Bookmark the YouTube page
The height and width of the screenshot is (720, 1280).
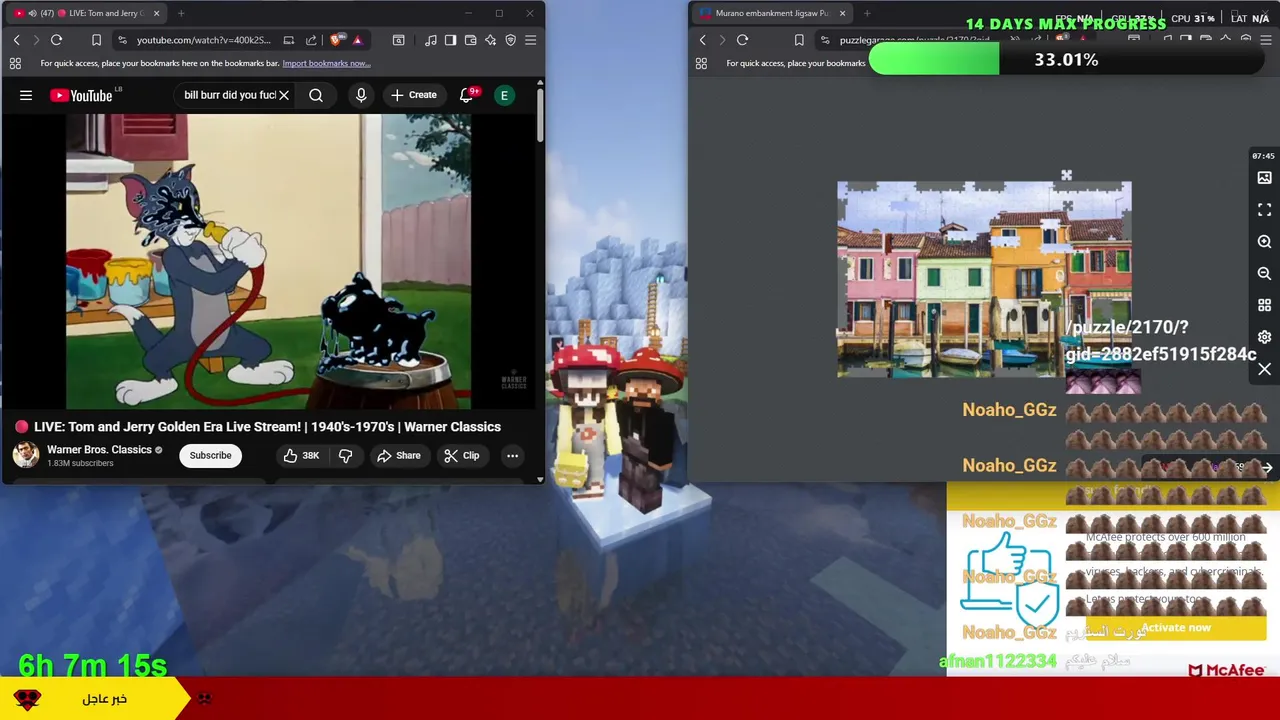(x=96, y=40)
